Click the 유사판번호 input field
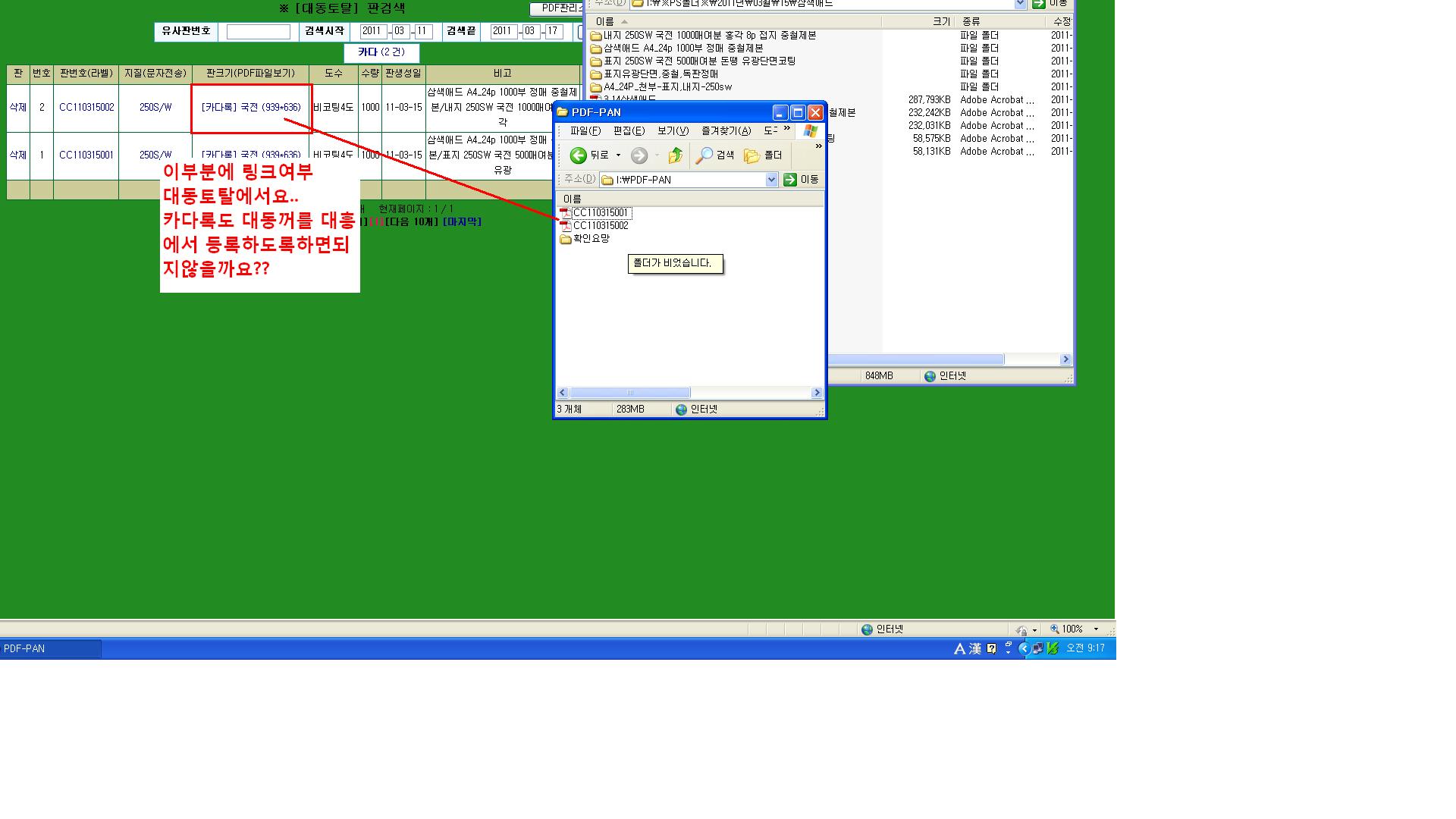The image size is (1456, 819). click(x=258, y=32)
